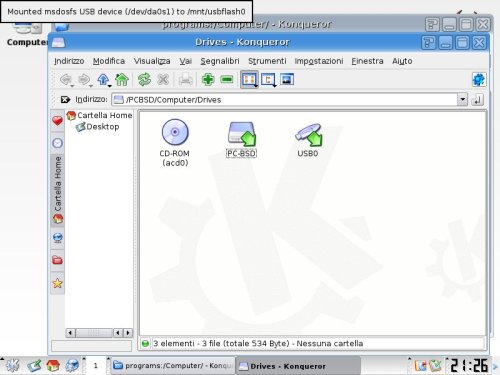Click the 21:26 taskbar clock

(x=469, y=365)
